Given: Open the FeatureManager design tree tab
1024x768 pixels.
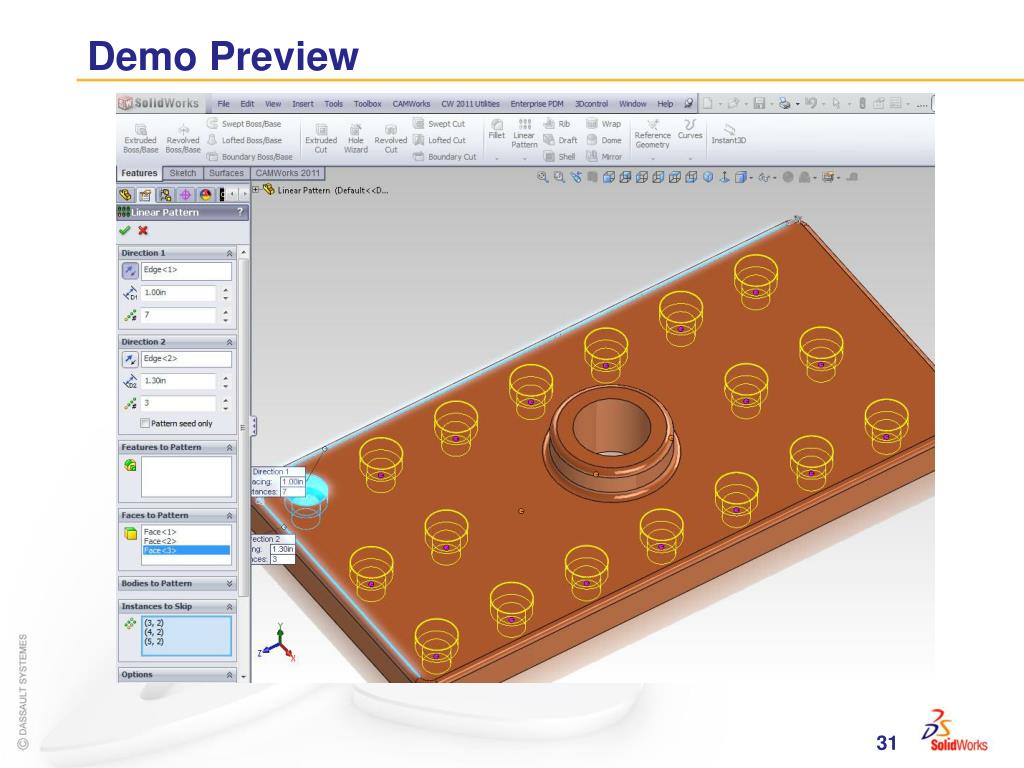Looking at the screenshot, I should point(125,195).
